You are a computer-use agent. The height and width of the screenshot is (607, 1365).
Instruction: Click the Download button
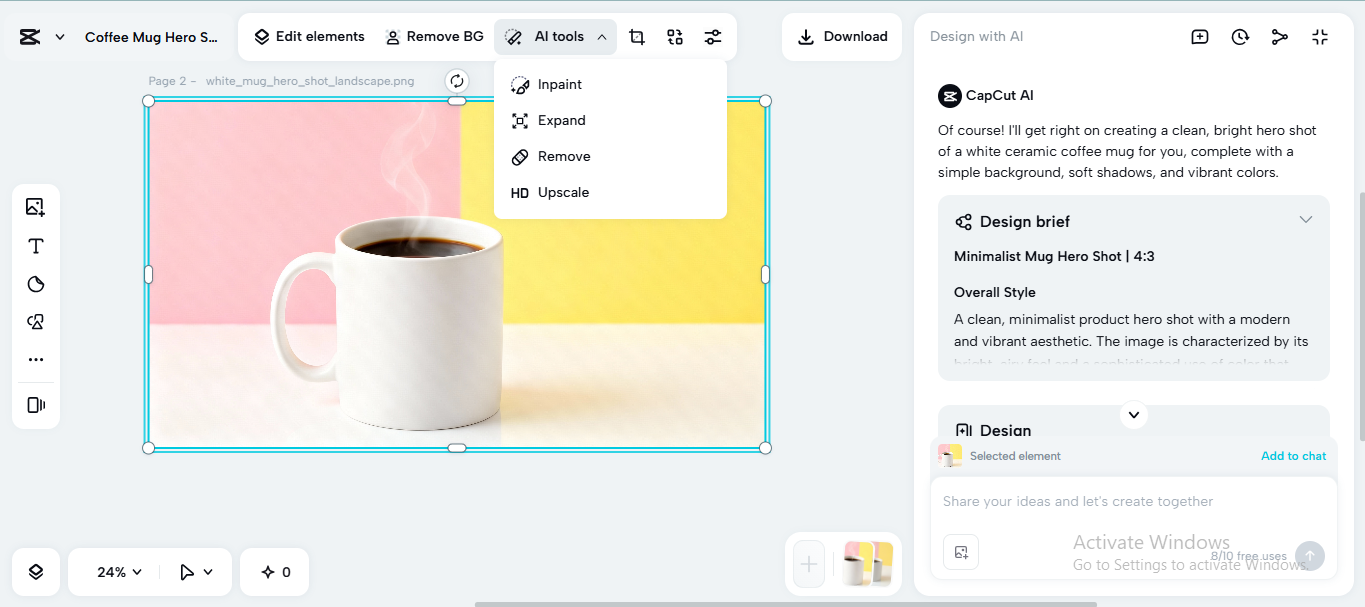click(843, 37)
